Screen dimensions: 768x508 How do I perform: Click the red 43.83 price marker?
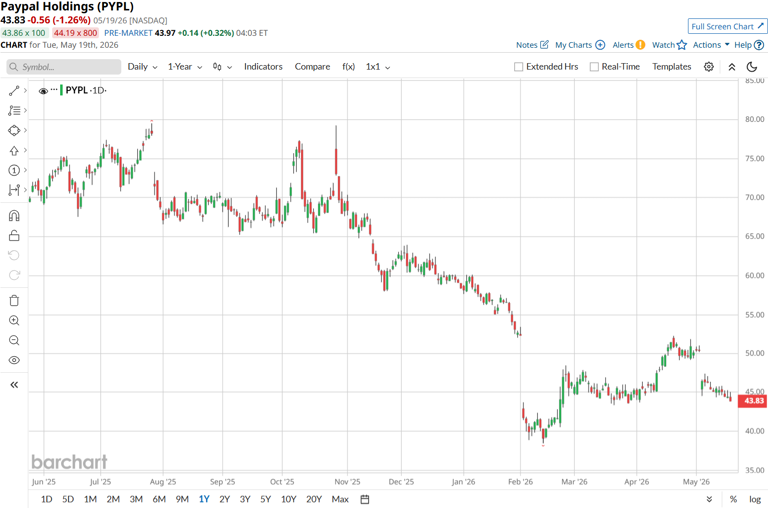click(x=752, y=401)
